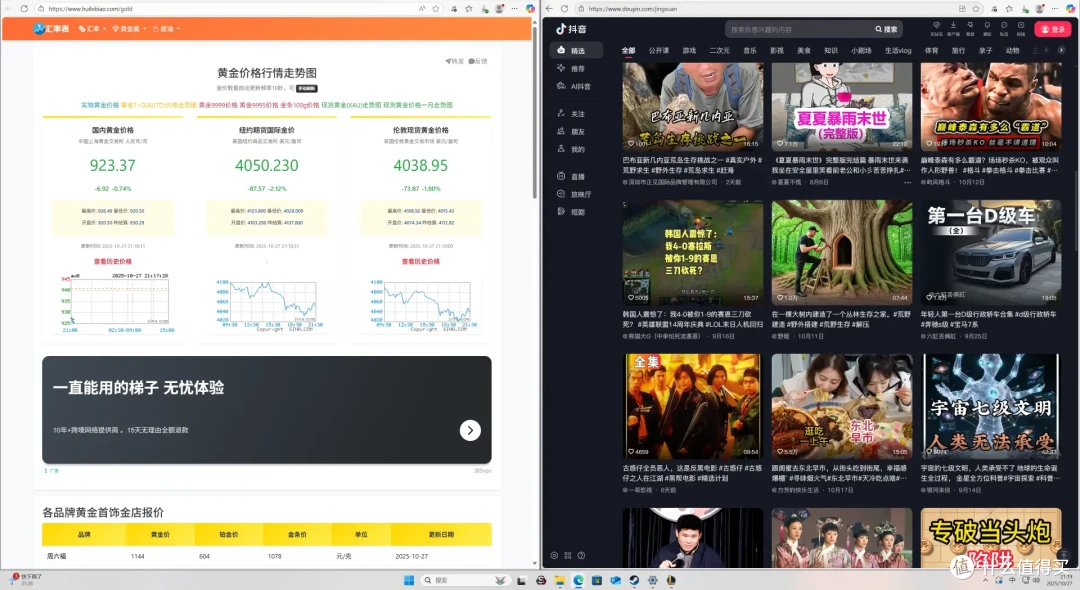Screen dimensions: 1080x590
Task: Click the red 登录 login button
Action: 1053,29
